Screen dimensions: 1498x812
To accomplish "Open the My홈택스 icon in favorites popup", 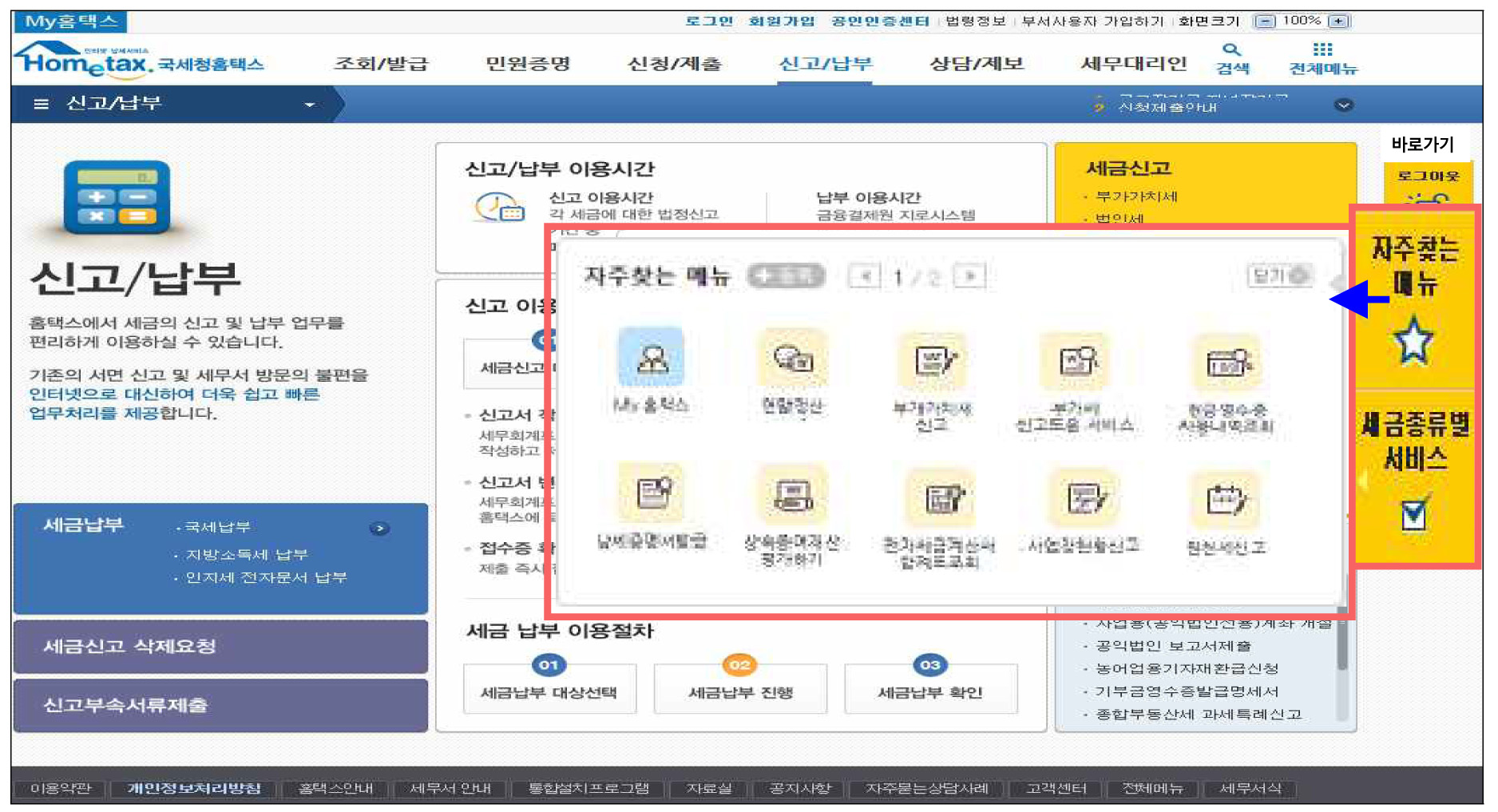I will click(x=651, y=358).
